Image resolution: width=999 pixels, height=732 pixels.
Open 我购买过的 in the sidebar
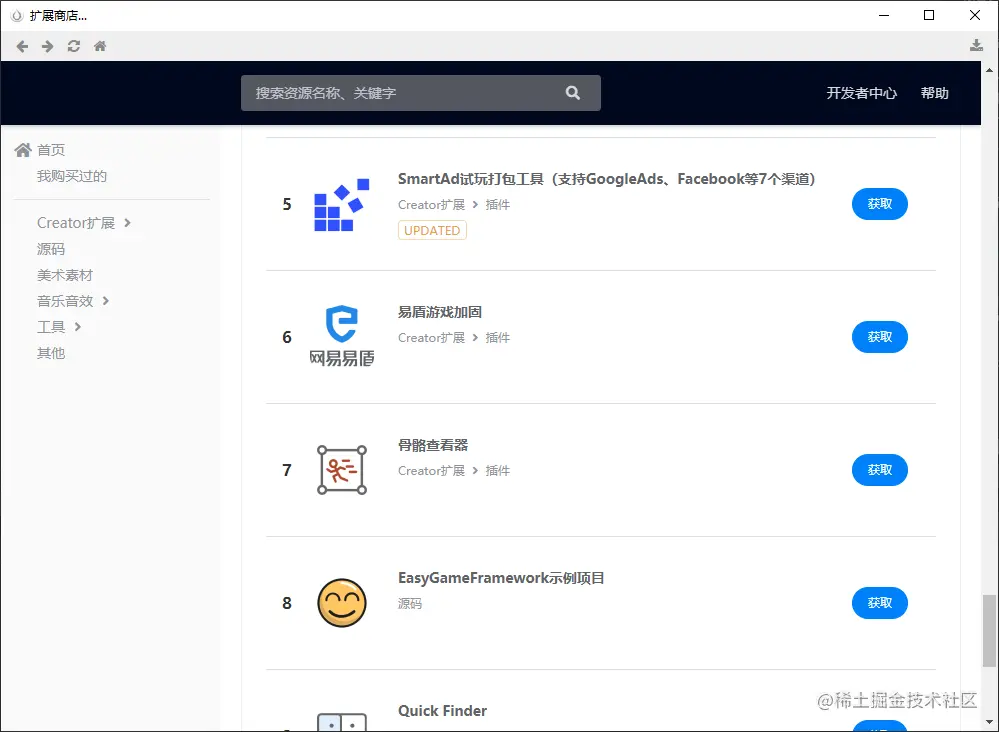pos(72,176)
